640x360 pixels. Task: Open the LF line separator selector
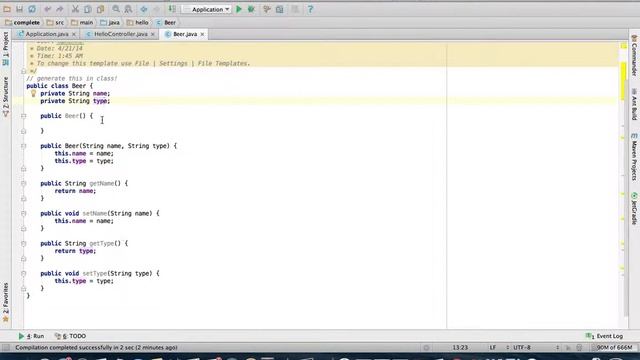499,347
